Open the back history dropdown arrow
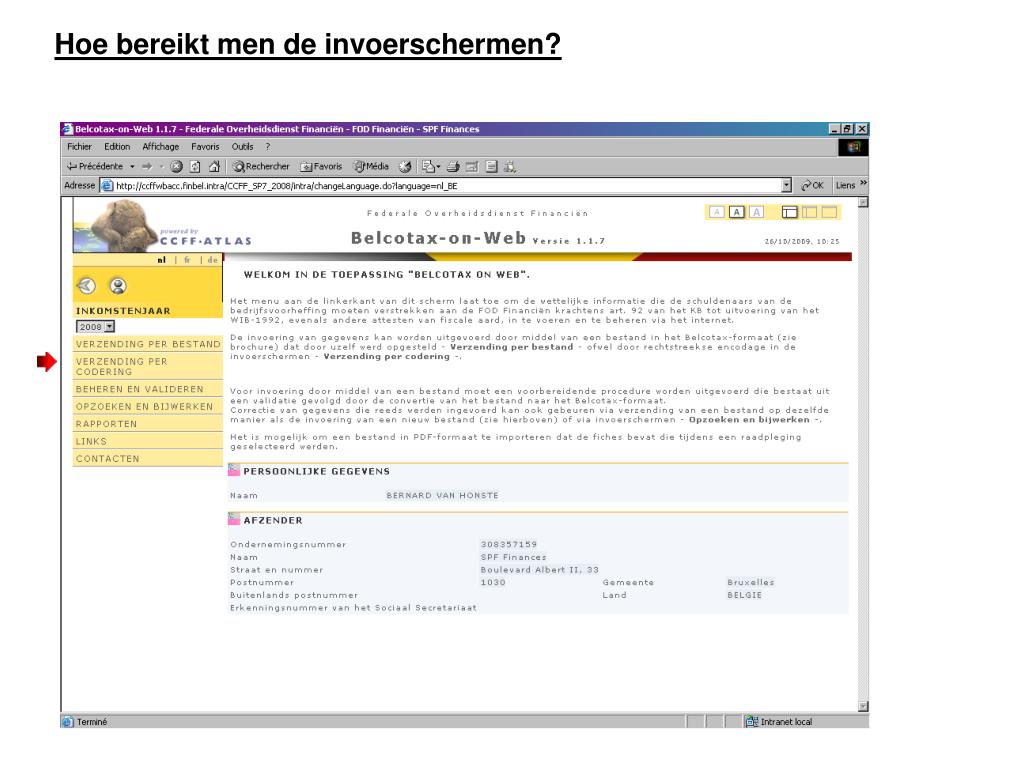The image size is (1024, 768). coord(132,167)
